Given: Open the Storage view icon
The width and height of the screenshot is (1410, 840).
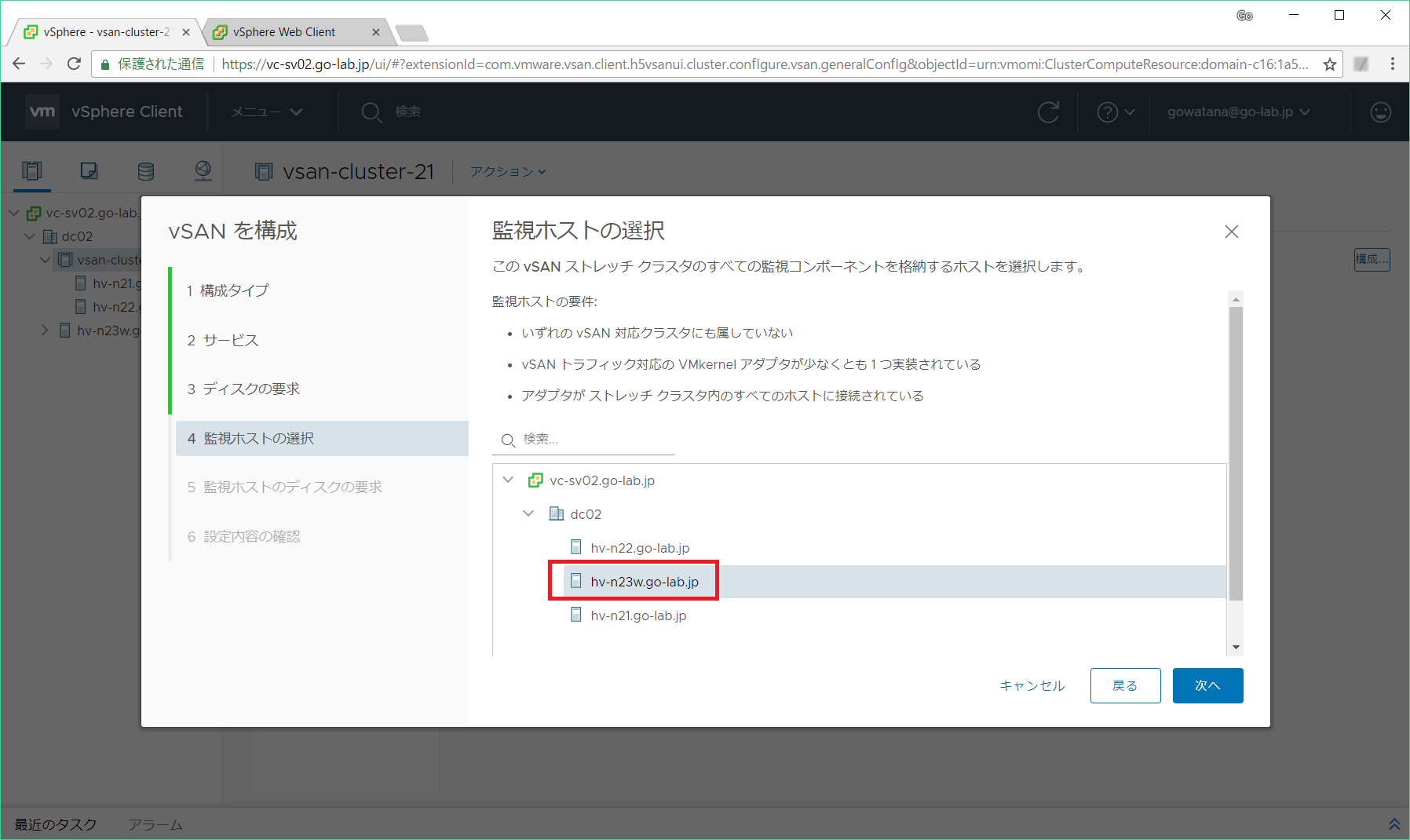Looking at the screenshot, I should (146, 170).
